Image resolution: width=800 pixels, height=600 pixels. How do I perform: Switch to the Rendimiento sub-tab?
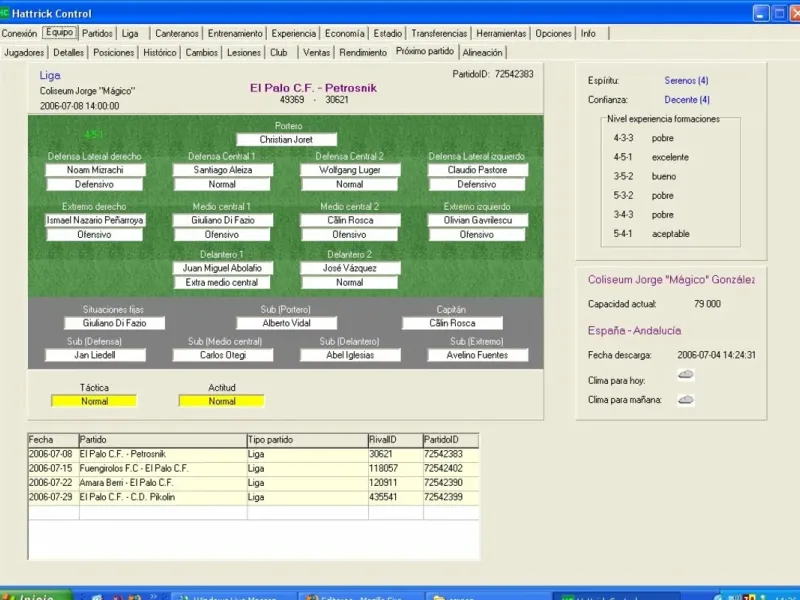[x=363, y=53]
